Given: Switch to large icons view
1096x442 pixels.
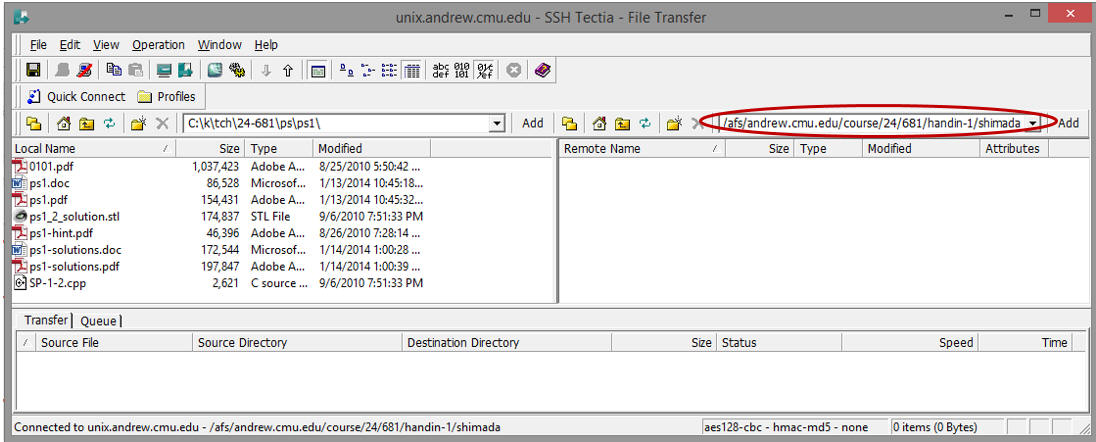Looking at the screenshot, I should 346,71.
